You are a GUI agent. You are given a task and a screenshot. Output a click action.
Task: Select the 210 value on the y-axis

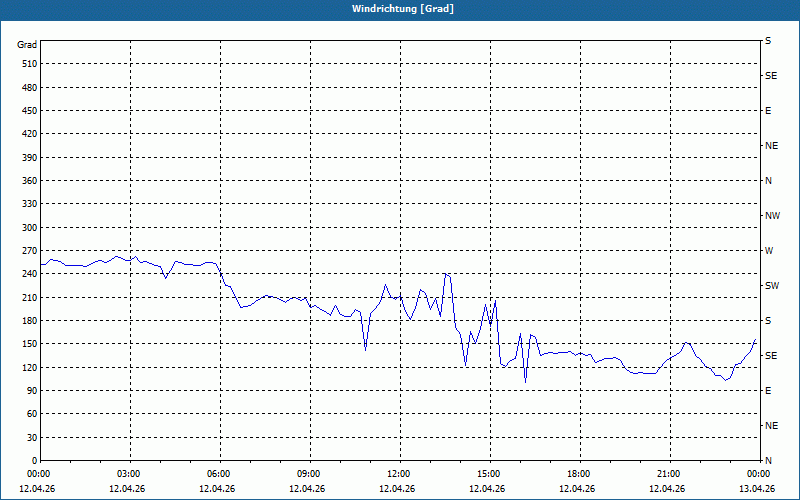(x=30, y=297)
